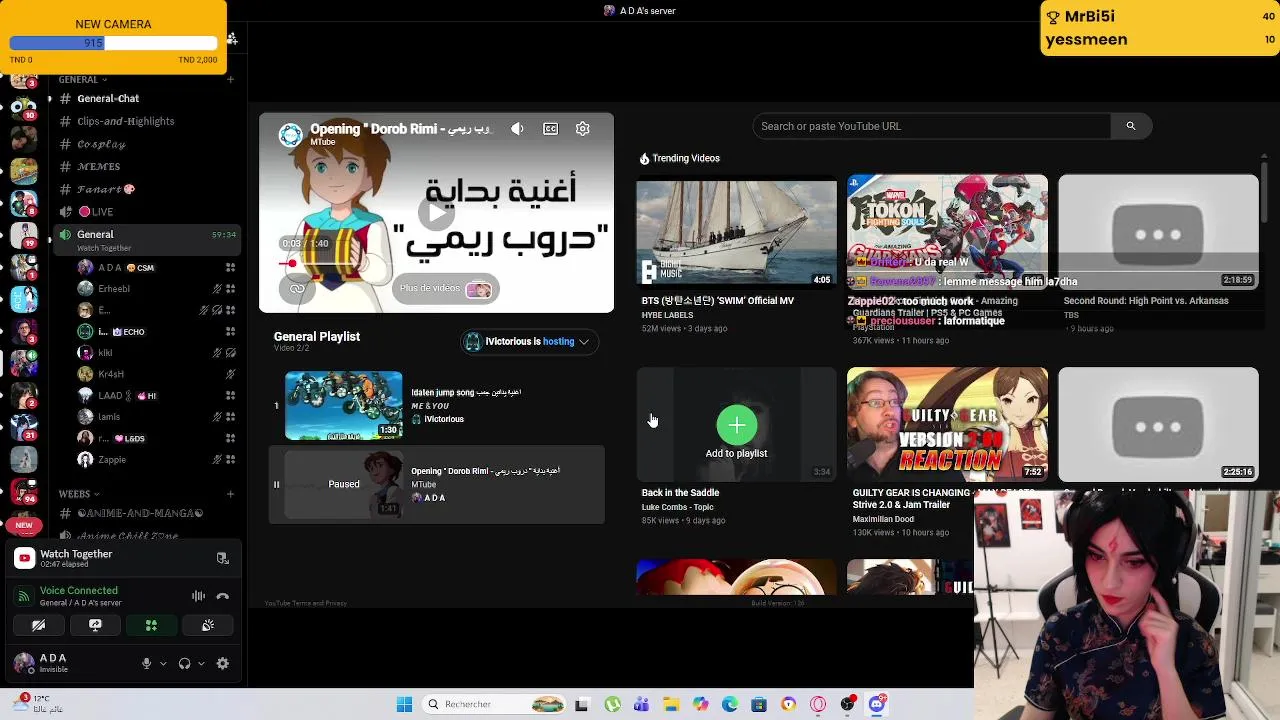Expand the 'iVictorious is hosting' dropdown
Viewport: 1280px width, 720px height.
tap(529, 342)
